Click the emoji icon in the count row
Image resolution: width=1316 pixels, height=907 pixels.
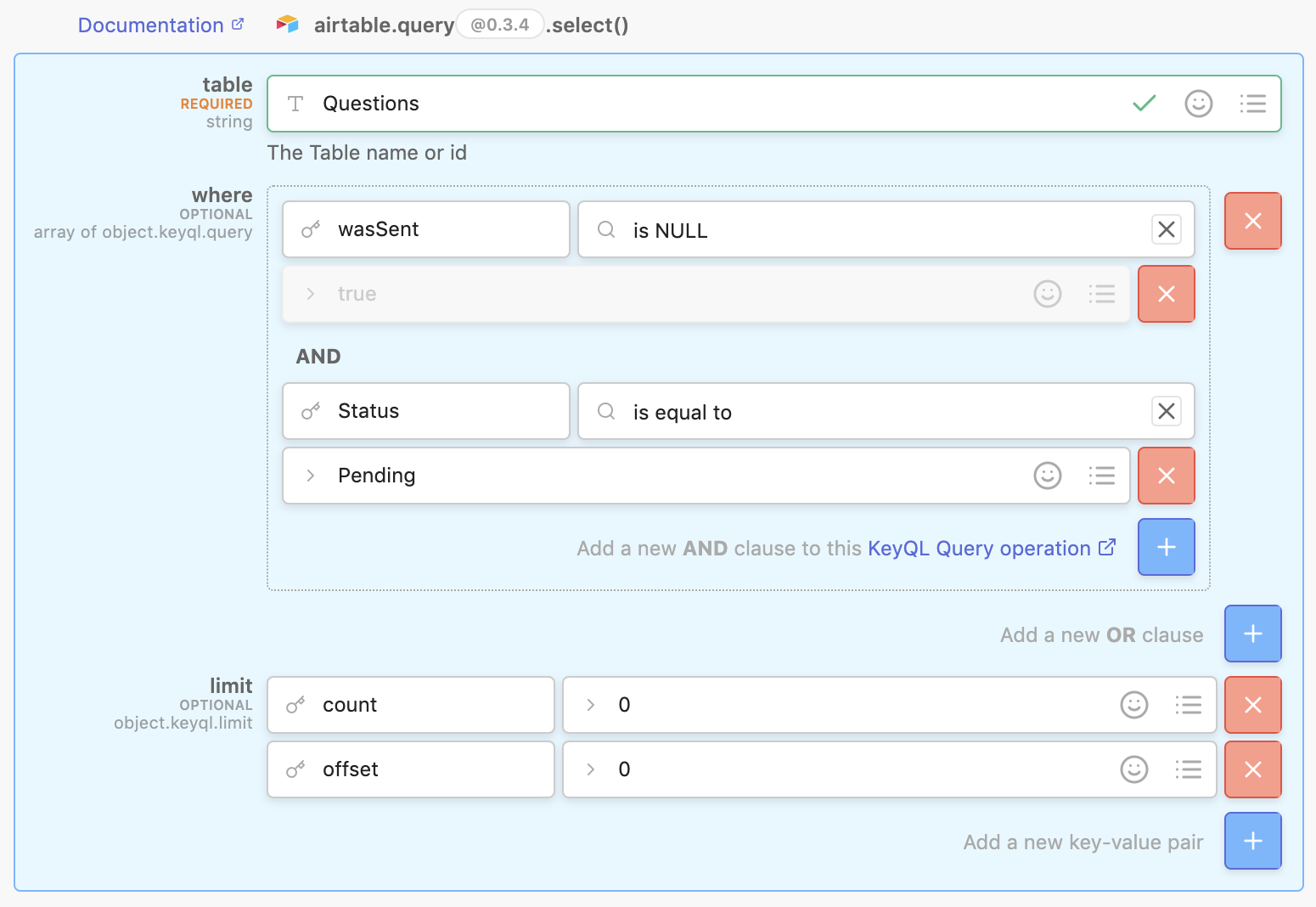coord(1133,705)
